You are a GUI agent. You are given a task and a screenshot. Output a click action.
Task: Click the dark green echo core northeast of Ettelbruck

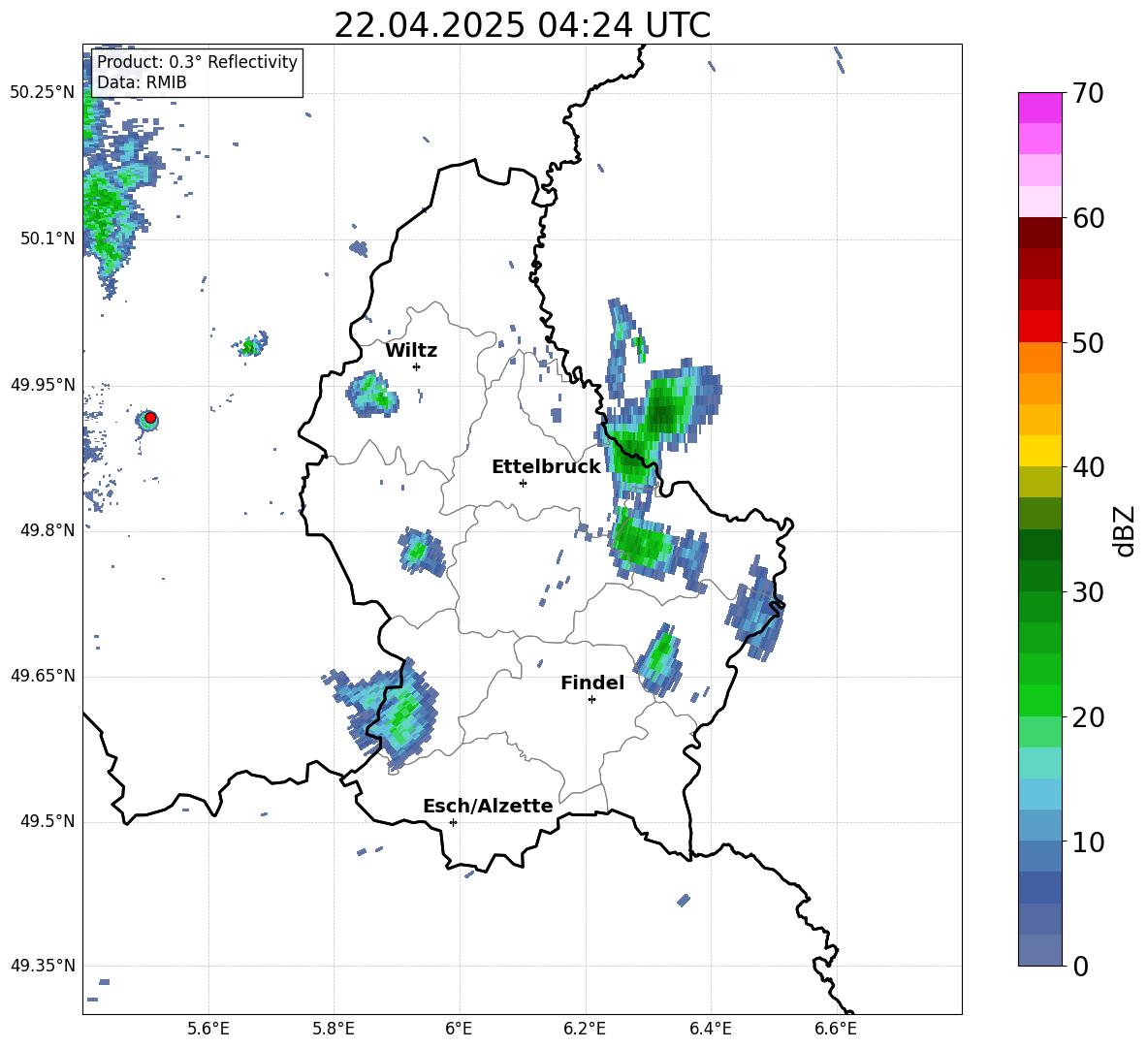663,414
